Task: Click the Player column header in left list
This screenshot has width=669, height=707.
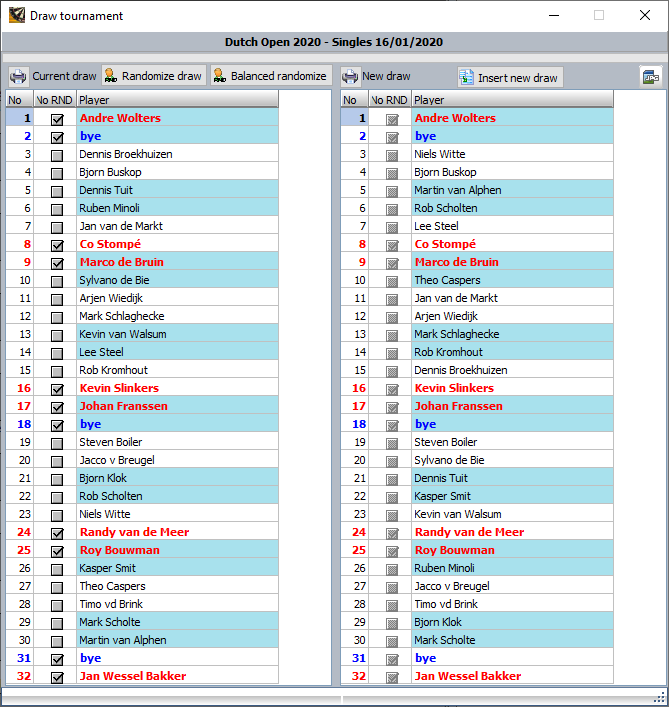Action: (x=177, y=100)
